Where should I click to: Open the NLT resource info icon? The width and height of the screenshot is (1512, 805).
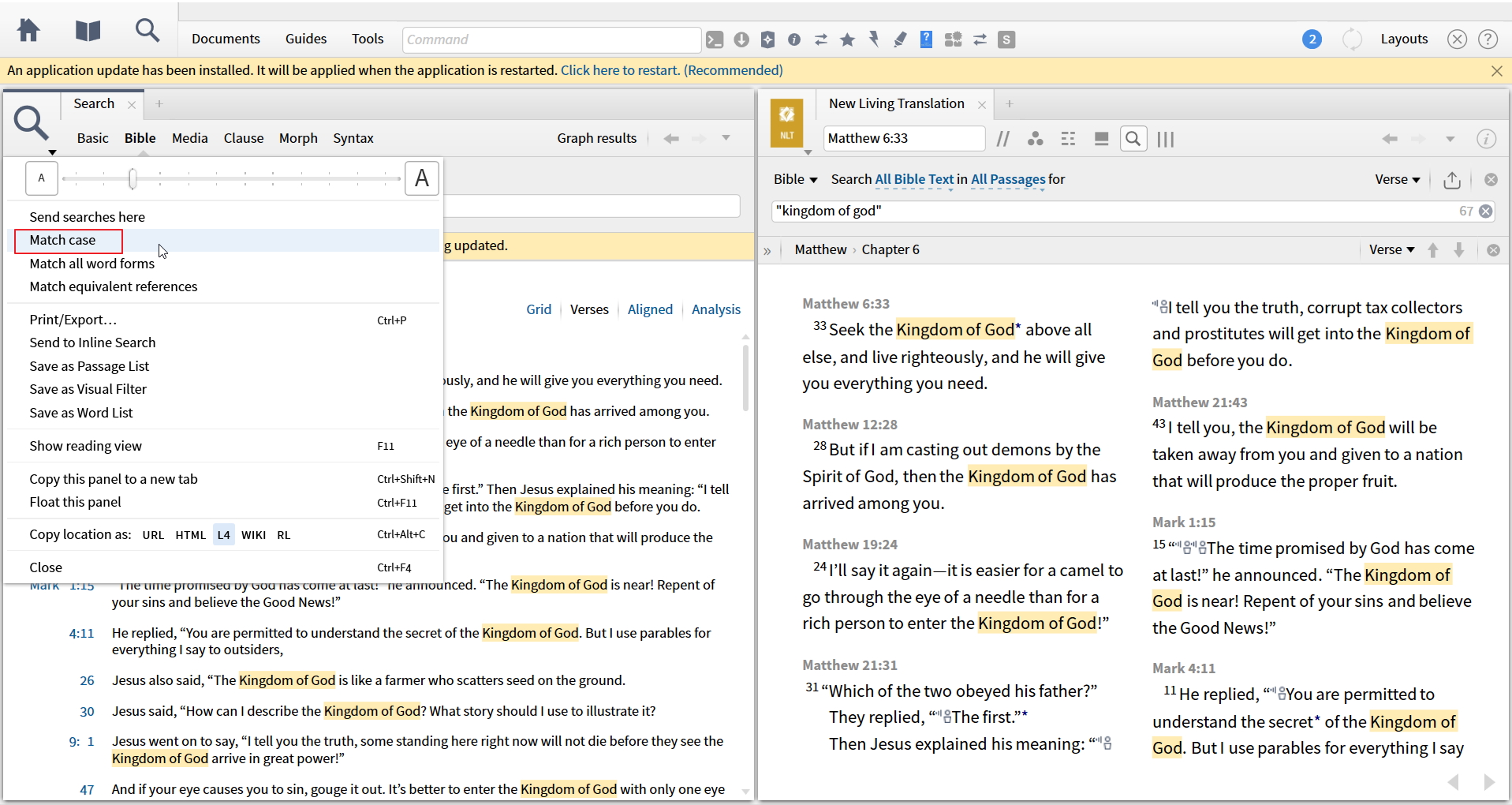(1486, 139)
